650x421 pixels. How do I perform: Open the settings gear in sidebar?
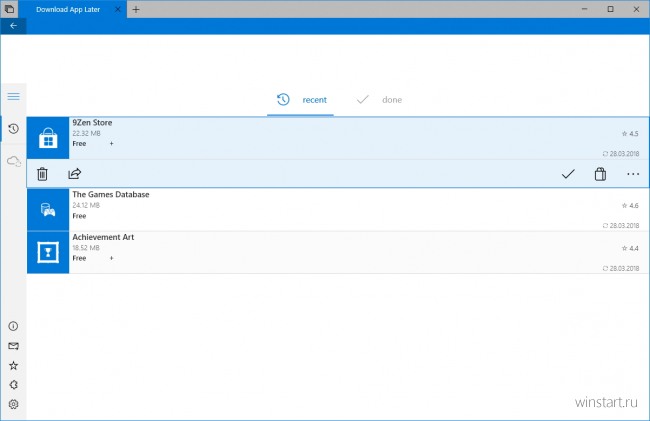13,404
